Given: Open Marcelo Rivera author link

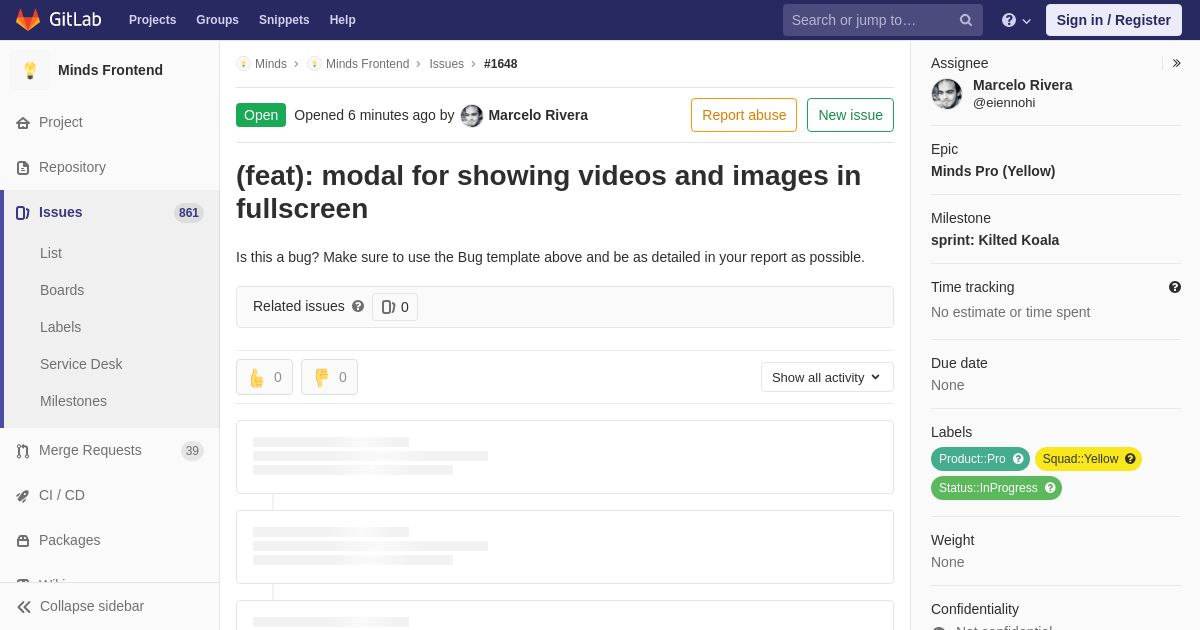Looking at the screenshot, I should (538, 115).
